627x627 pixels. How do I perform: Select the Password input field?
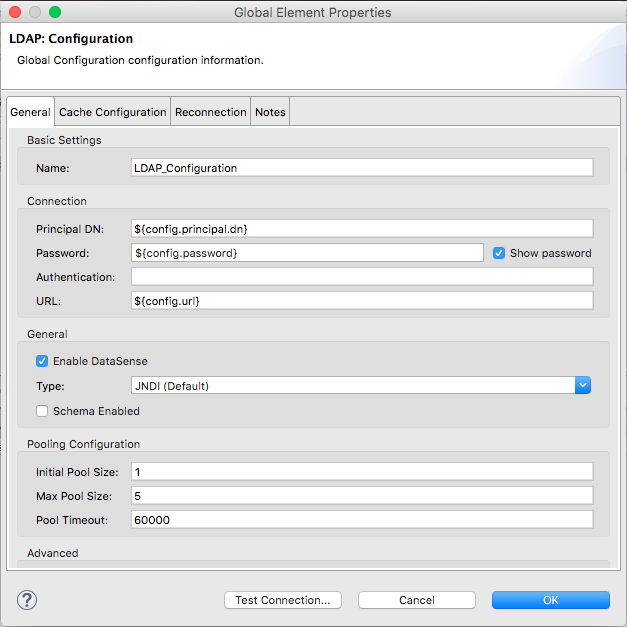tap(307, 253)
